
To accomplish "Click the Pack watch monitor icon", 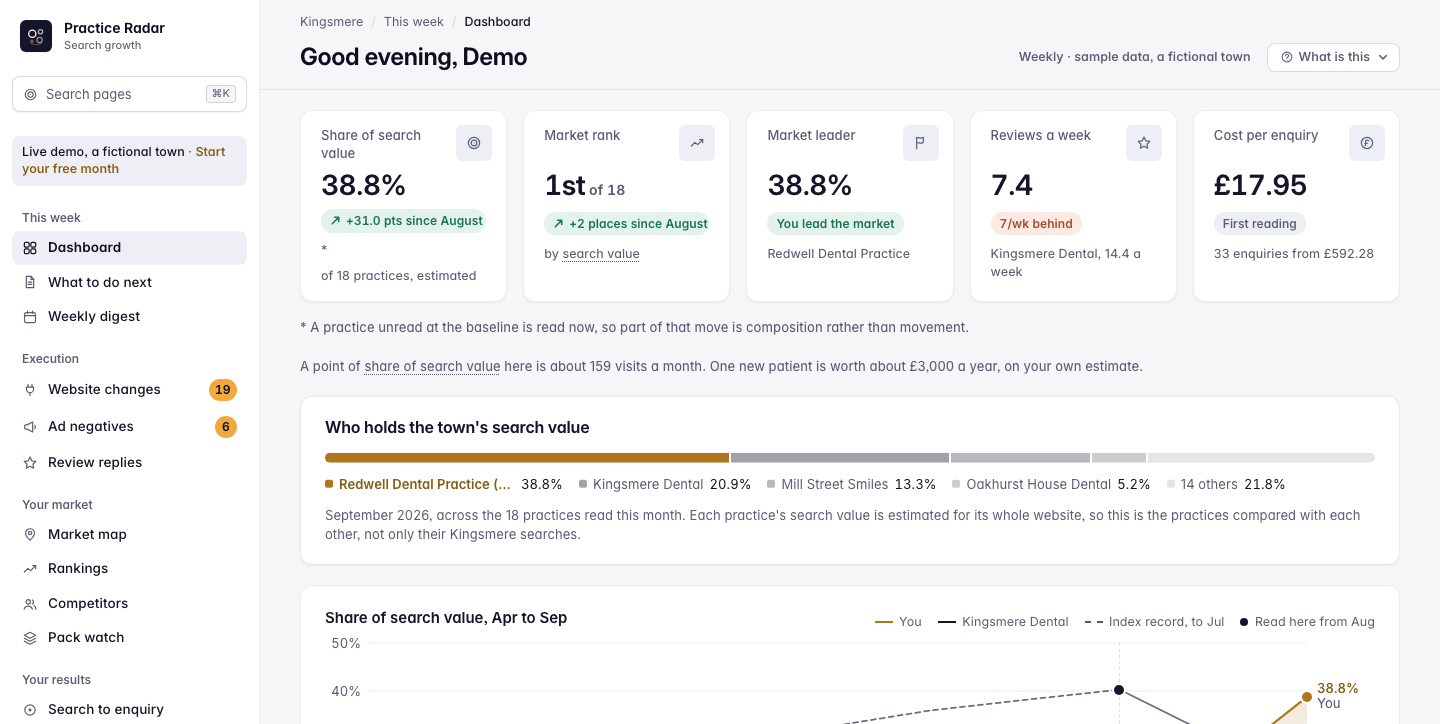I will pos(30,638).
